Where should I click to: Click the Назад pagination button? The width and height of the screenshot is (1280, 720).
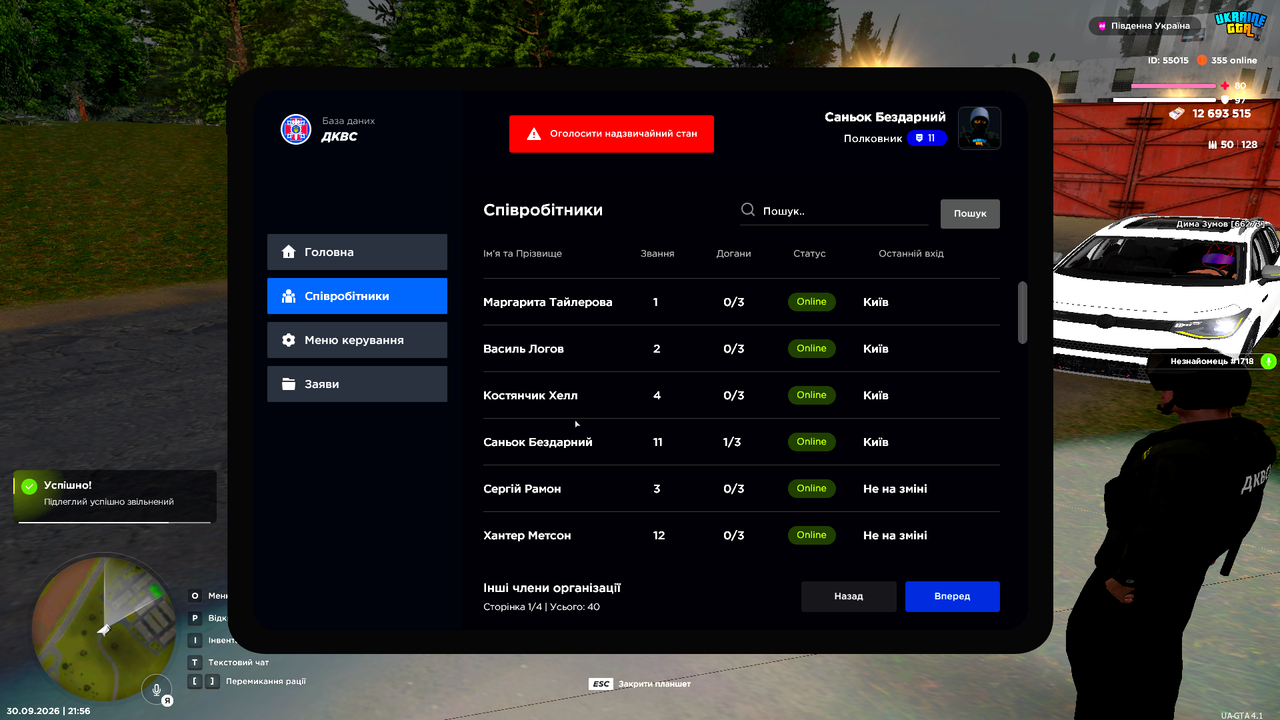click(x=849, y=596)
